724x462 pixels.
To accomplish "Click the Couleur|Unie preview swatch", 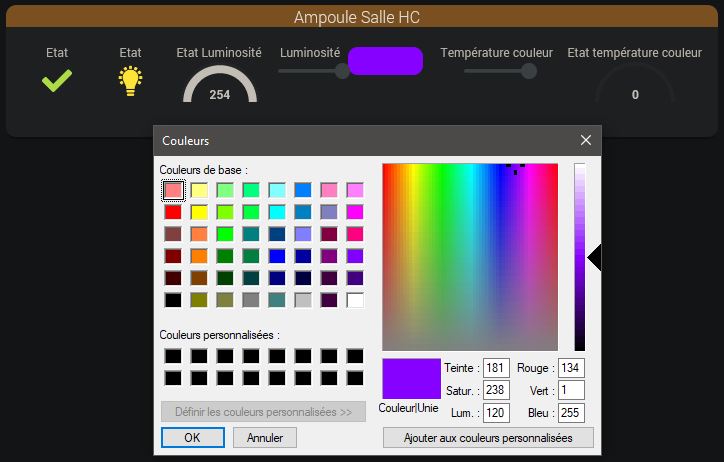I will point(411,378).
